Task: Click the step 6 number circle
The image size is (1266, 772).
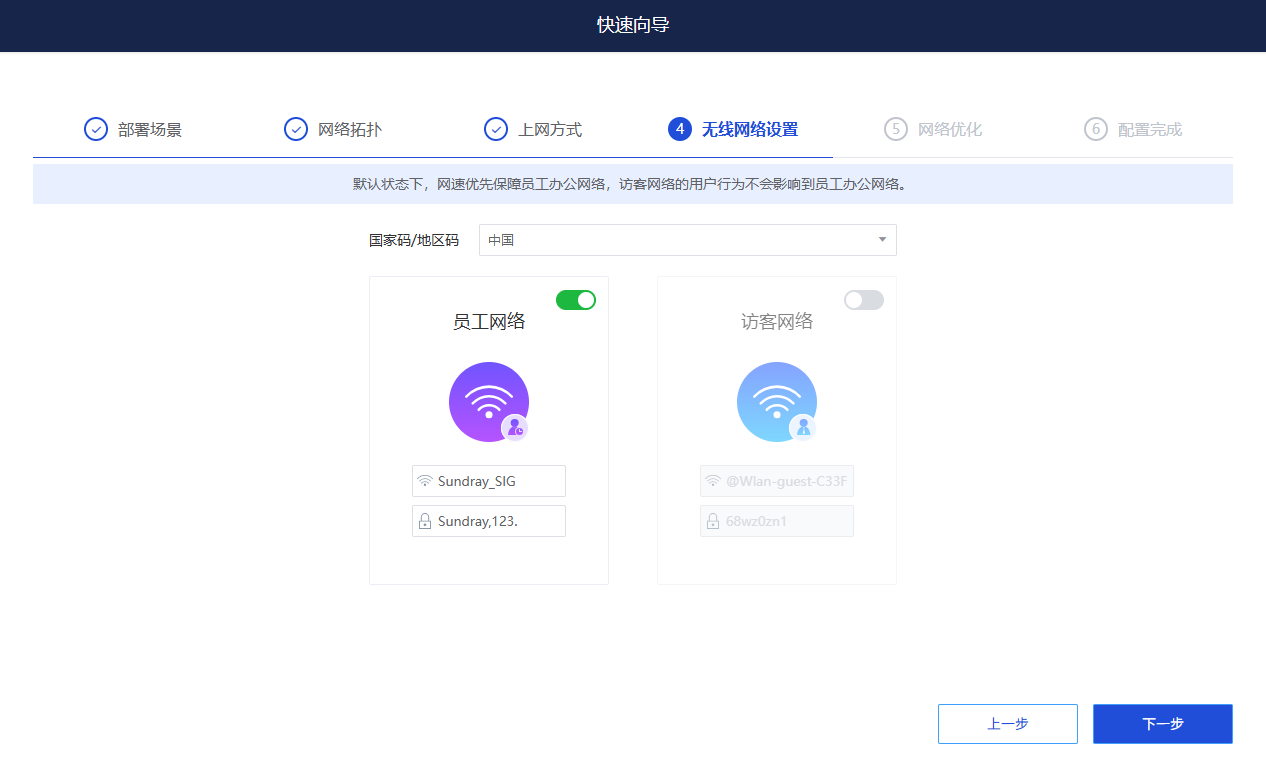Action: [1096, 129]
